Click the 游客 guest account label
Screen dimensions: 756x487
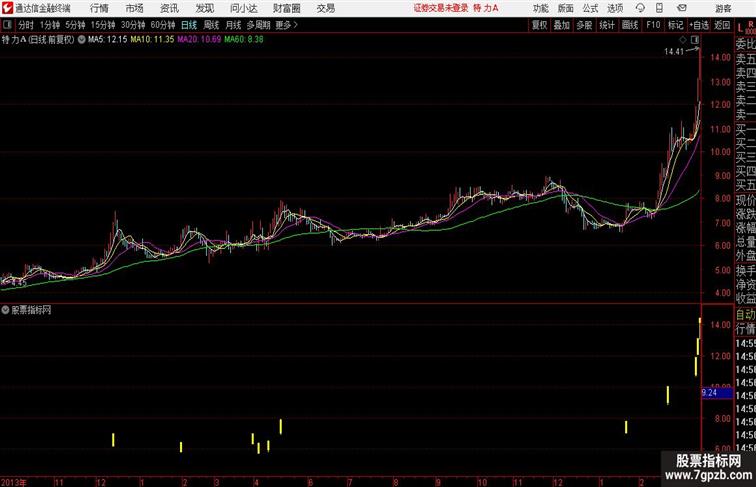[723, 8]
